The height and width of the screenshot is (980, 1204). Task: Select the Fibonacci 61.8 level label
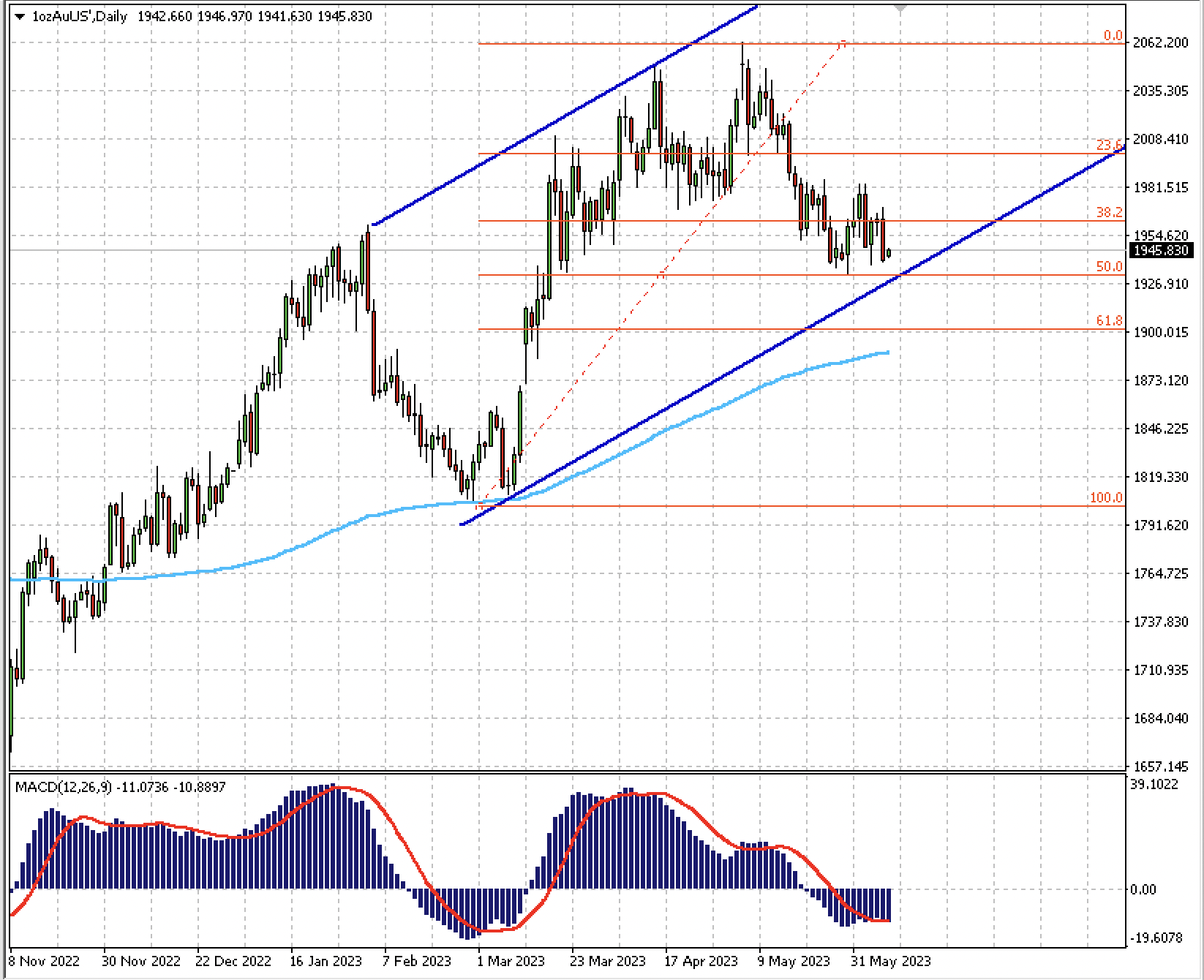[x=1109, y=320]
